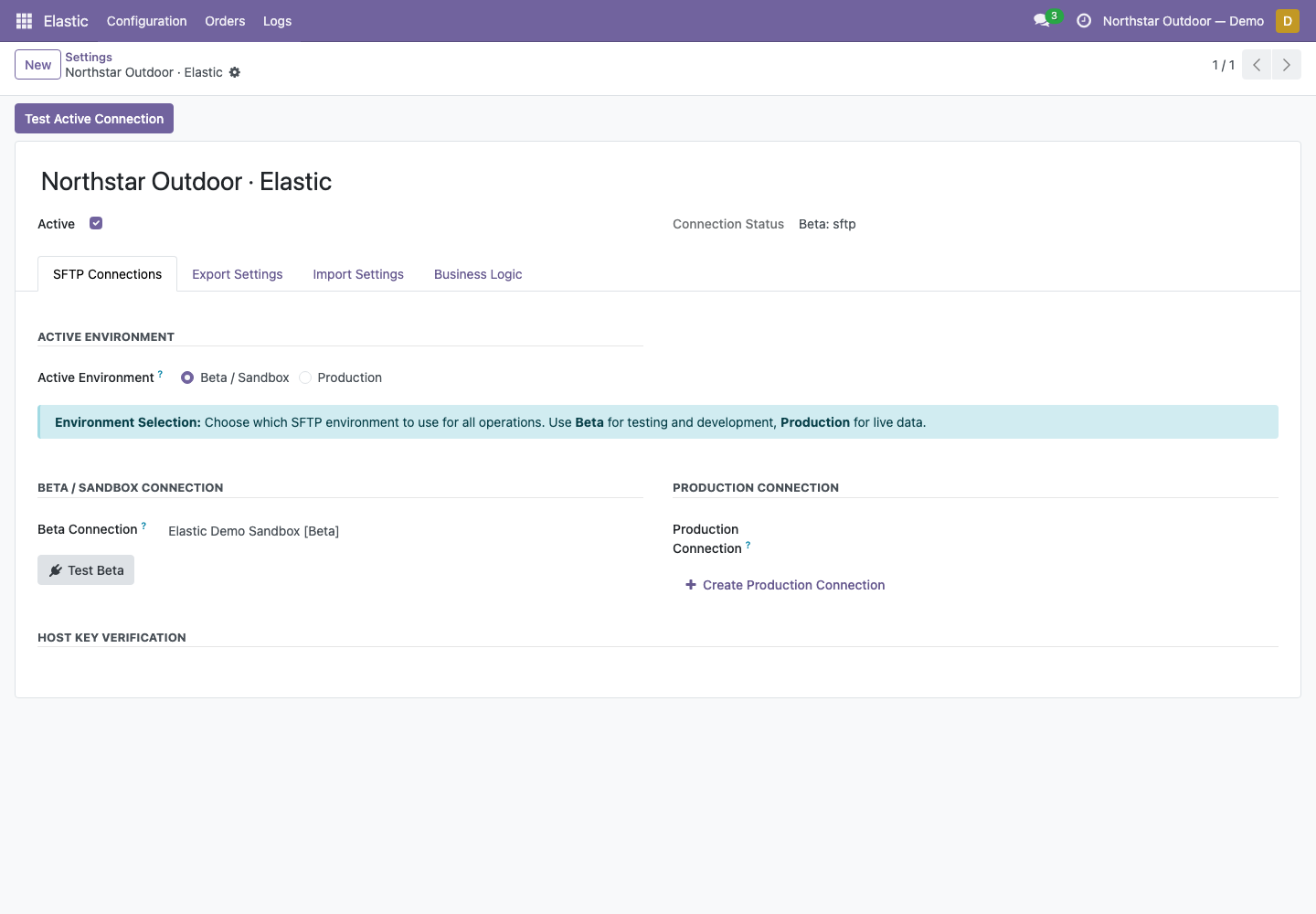This screenshot has height=914, width=1316.
Task: Open the activities clock icon
Action: point(1084,21)
